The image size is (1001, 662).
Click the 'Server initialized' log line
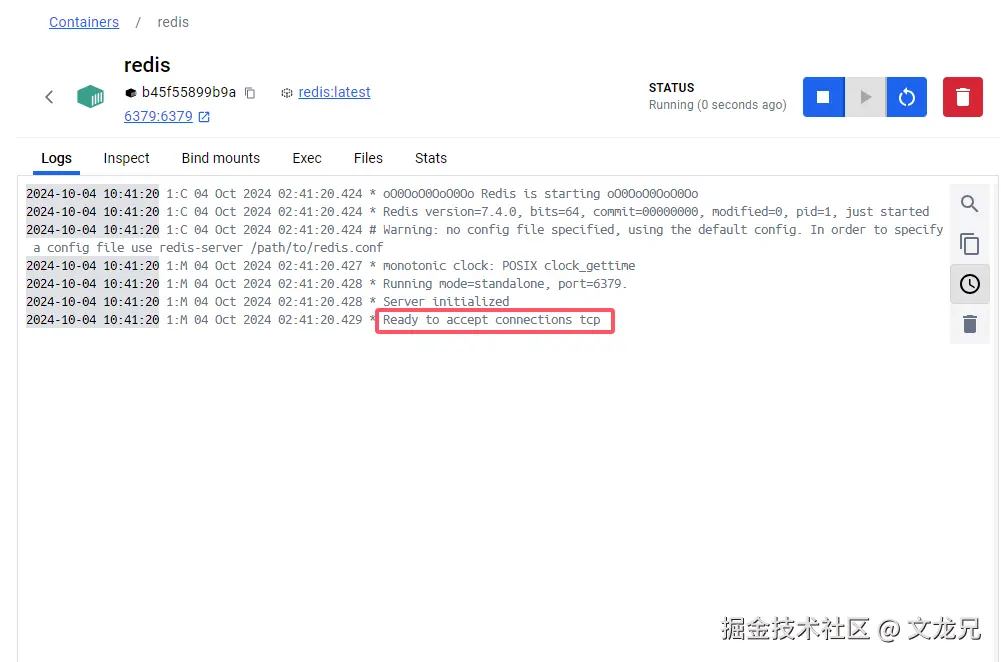coord(268,301)
